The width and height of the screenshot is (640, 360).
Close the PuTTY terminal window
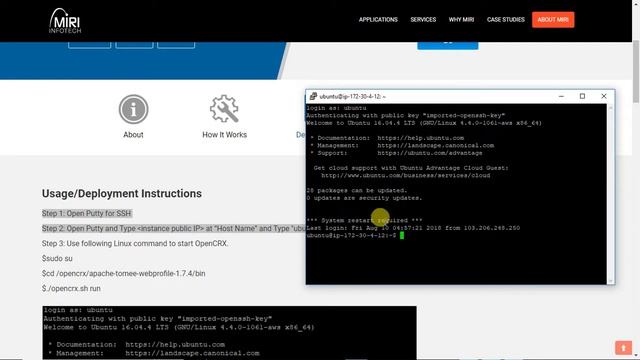604,96
